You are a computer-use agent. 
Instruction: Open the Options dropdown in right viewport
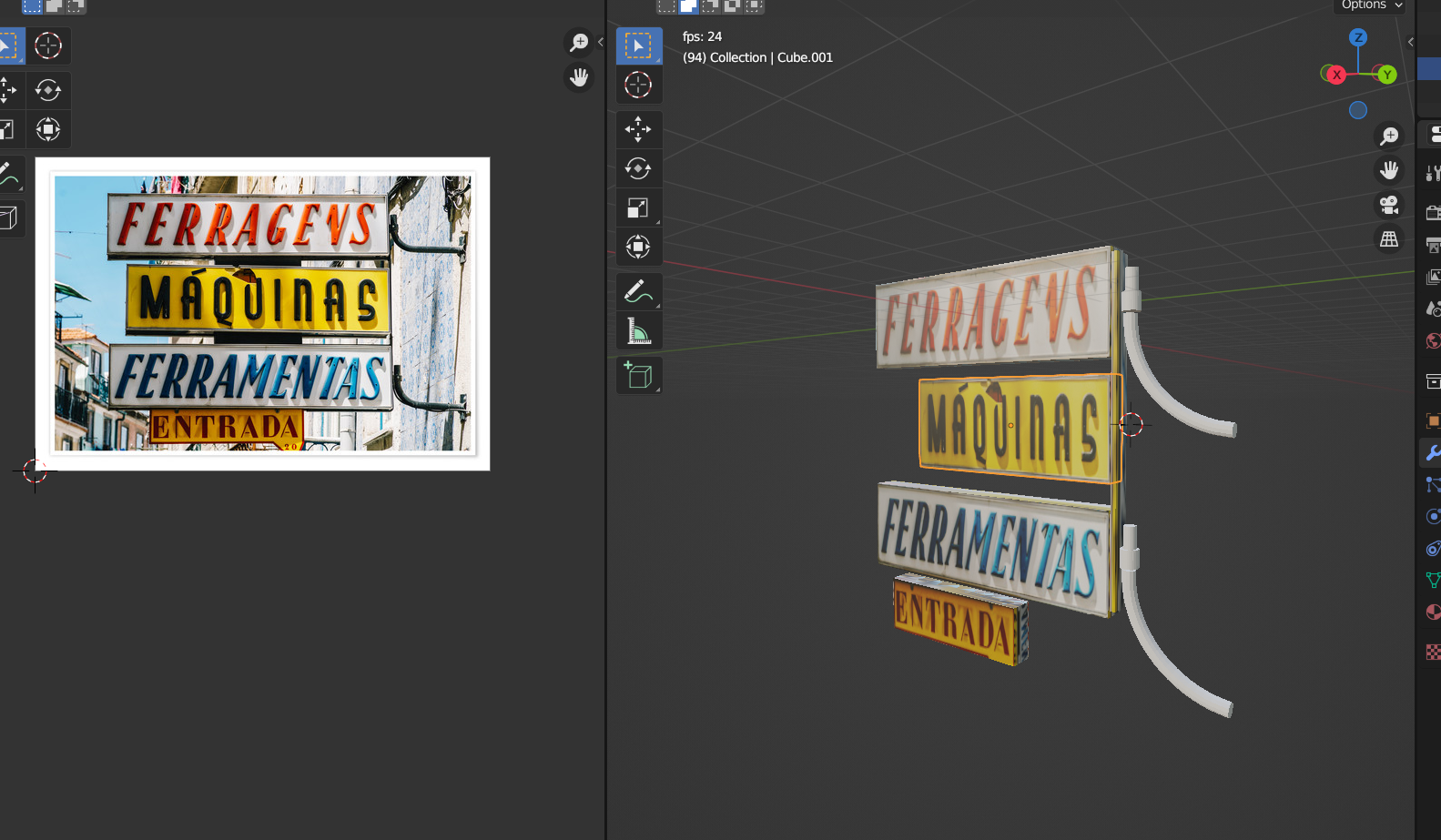(1372, 5)
